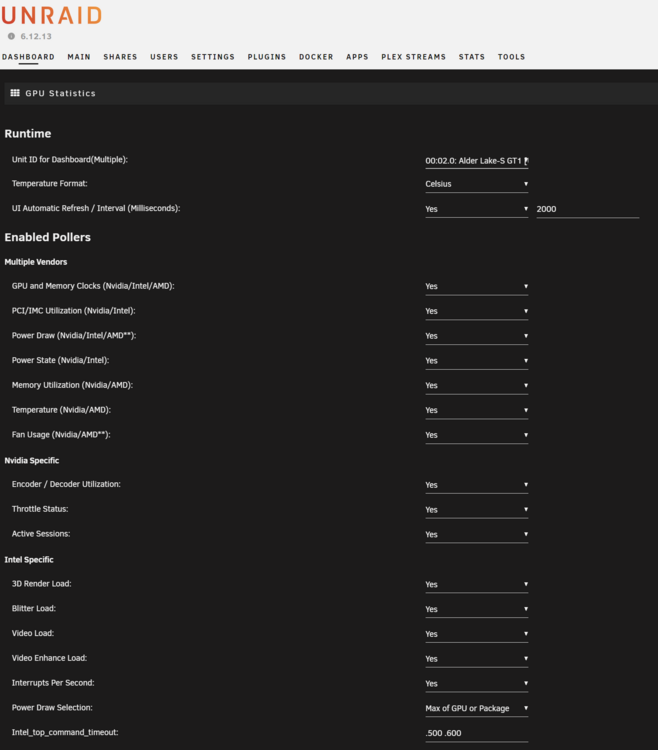Open the Active Sessions dropdown
This screenshot has width=658, height=750.
(477, 535)
